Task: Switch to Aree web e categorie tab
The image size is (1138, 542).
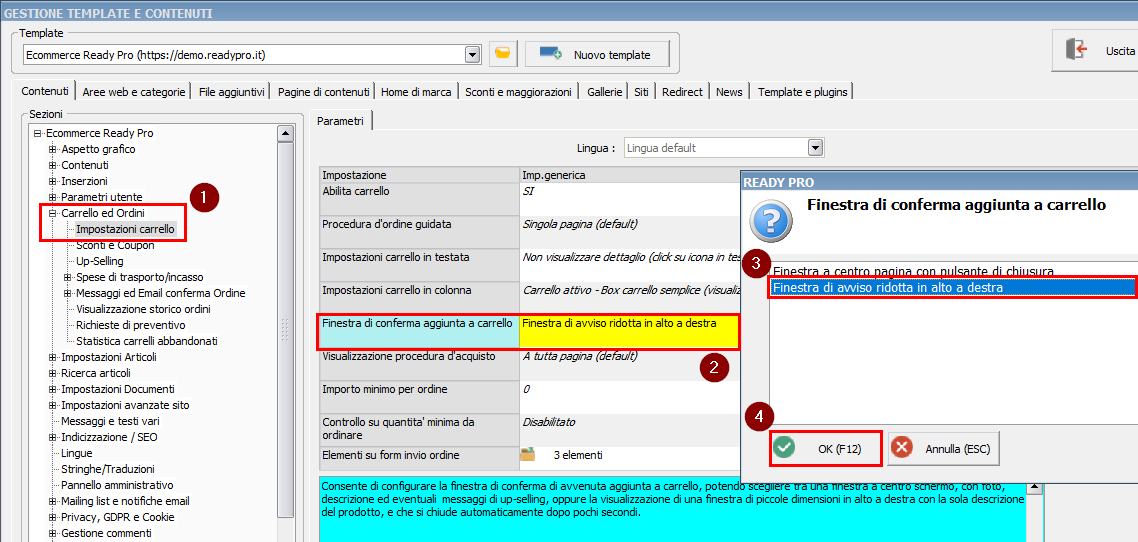Action: click(134, 92)
